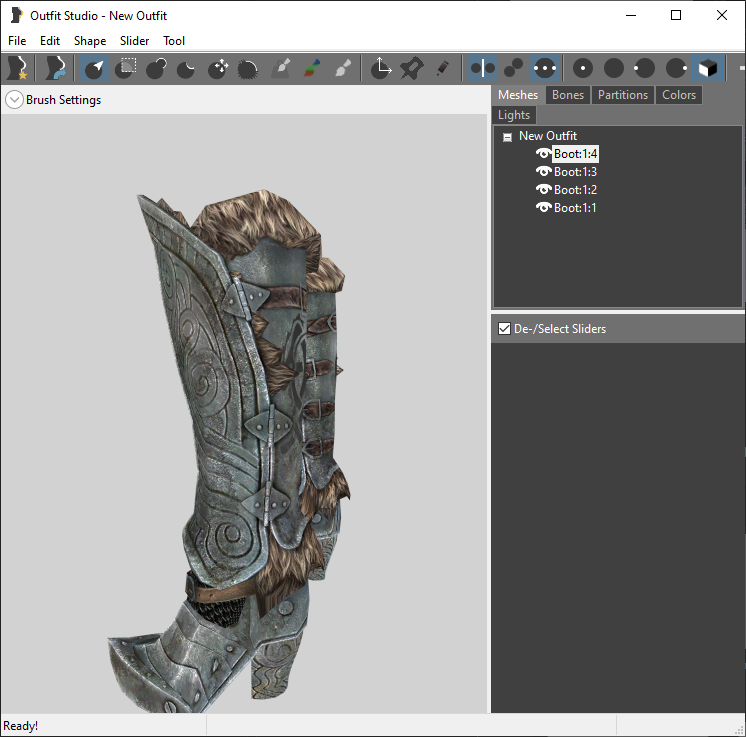Viewport: 746px width, 737px height.
Task: Open the Edit menu
Action: coord(50,41)
